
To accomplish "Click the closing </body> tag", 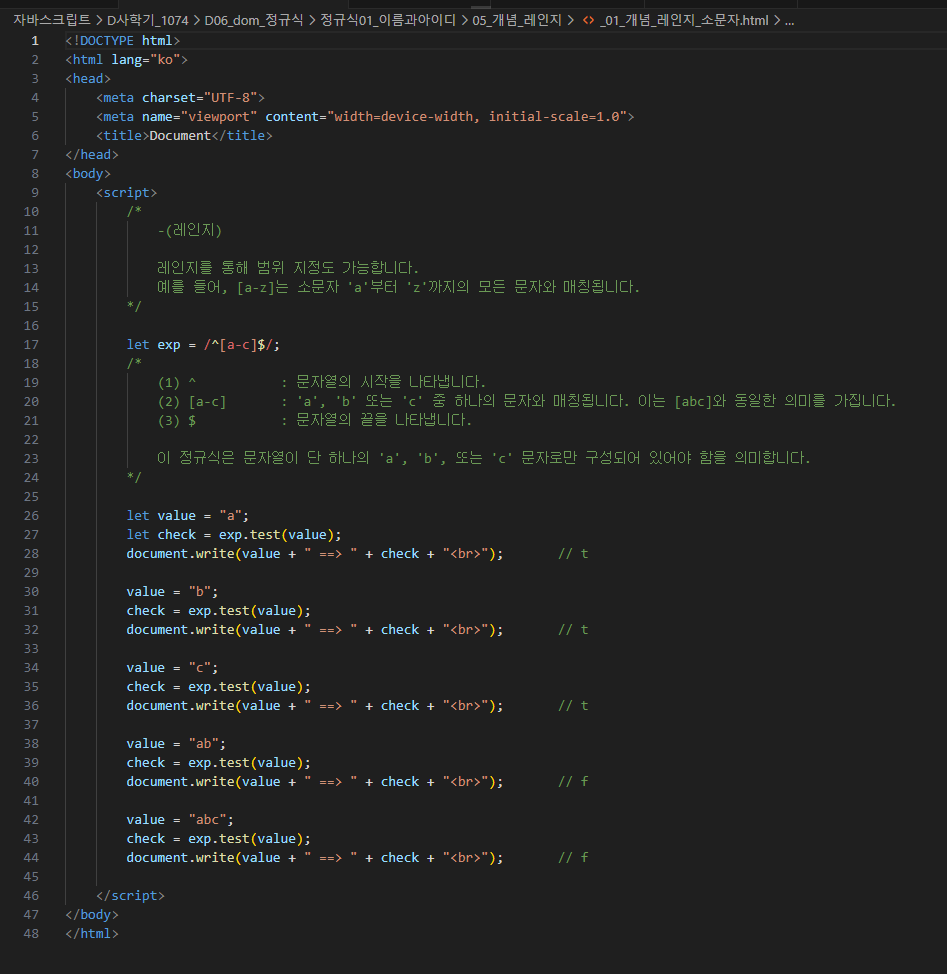I will point(92,915).
